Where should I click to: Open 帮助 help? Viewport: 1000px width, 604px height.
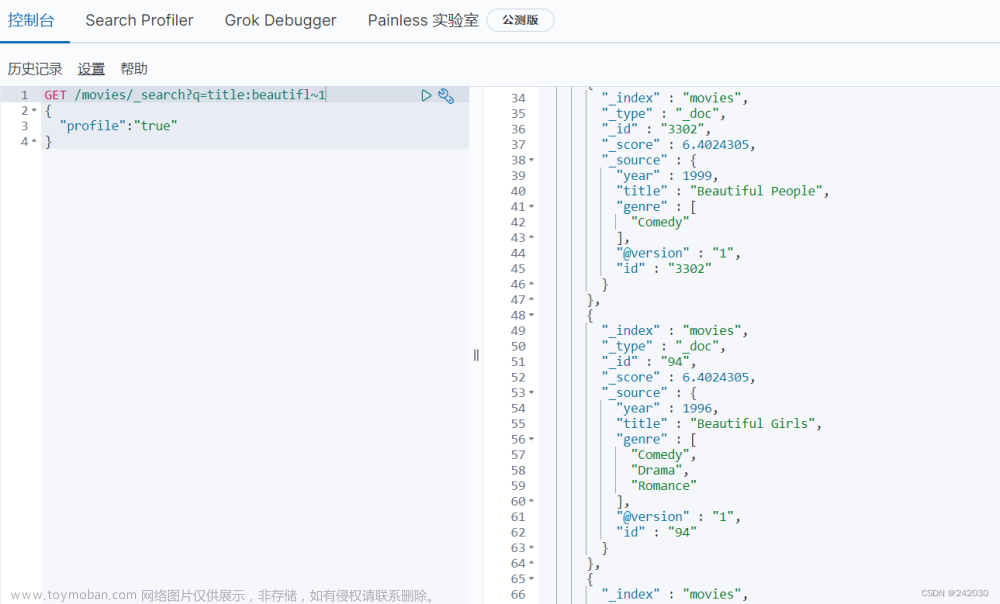pos(134,69)
